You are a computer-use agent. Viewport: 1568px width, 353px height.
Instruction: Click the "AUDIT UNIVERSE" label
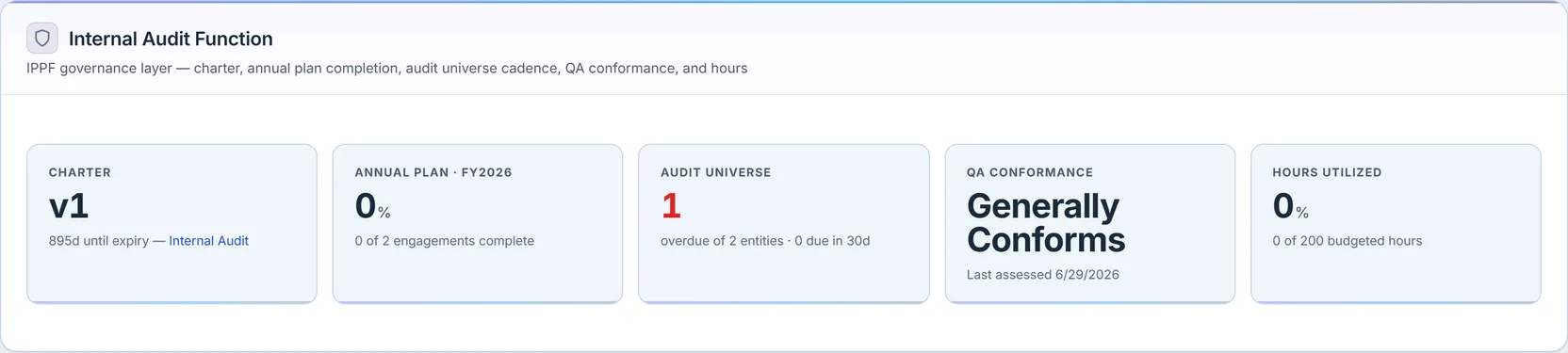716,172
